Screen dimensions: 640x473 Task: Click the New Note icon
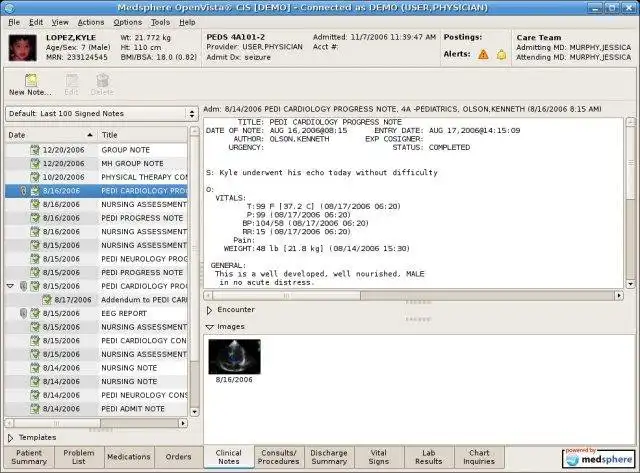(31, 80)
